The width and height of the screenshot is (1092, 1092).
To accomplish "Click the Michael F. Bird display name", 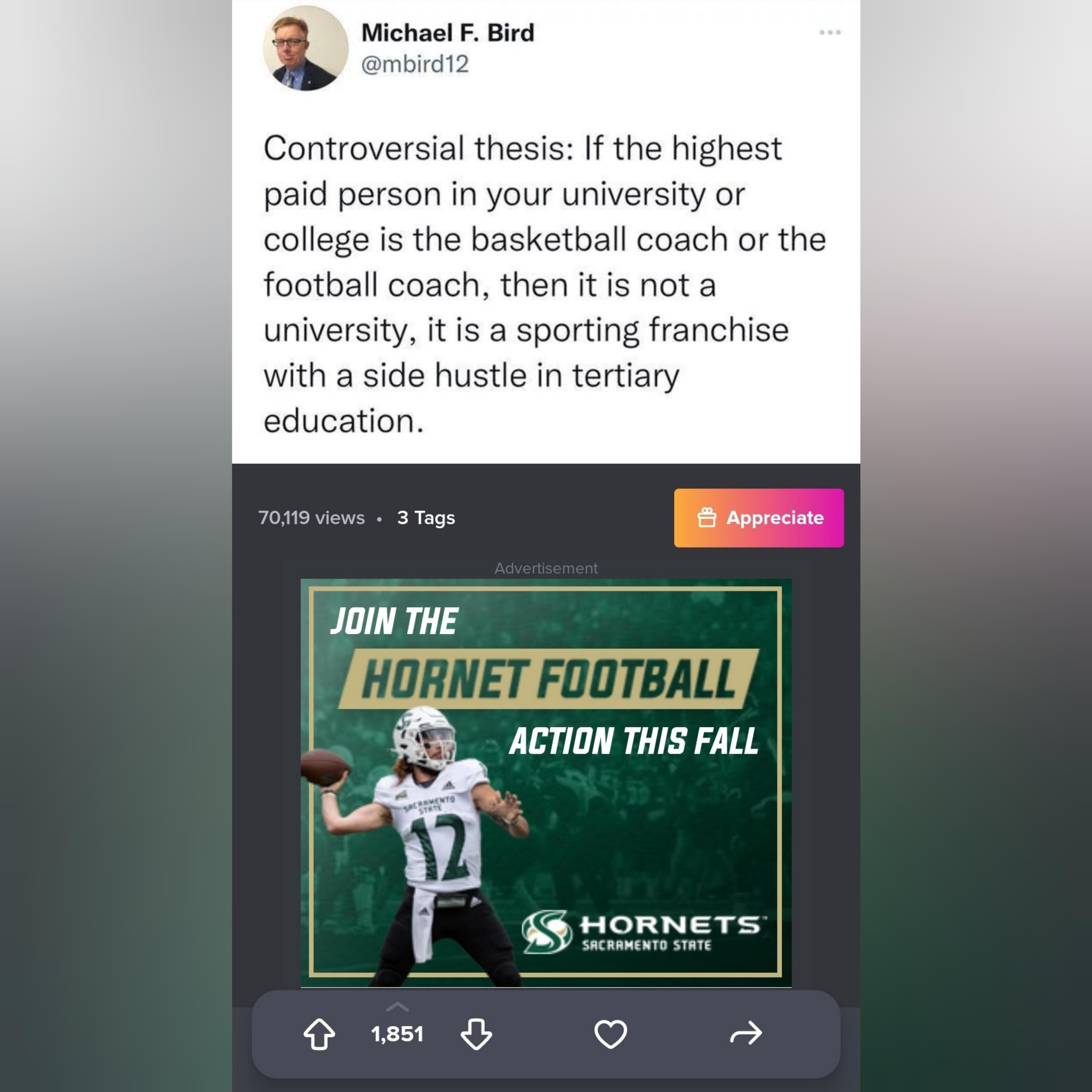I will (448, 33).
